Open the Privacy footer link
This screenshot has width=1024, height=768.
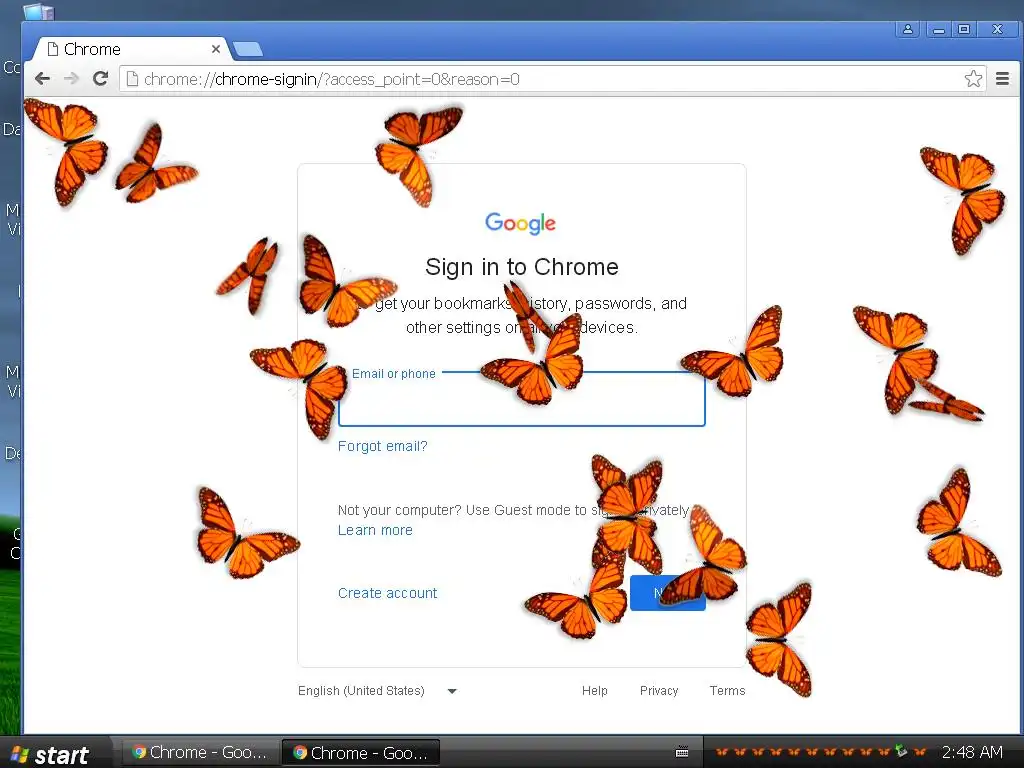point(659,691)
